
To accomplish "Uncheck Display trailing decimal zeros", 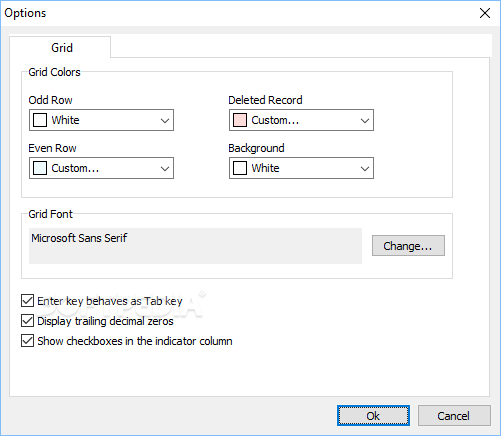I will click(27, 321).
